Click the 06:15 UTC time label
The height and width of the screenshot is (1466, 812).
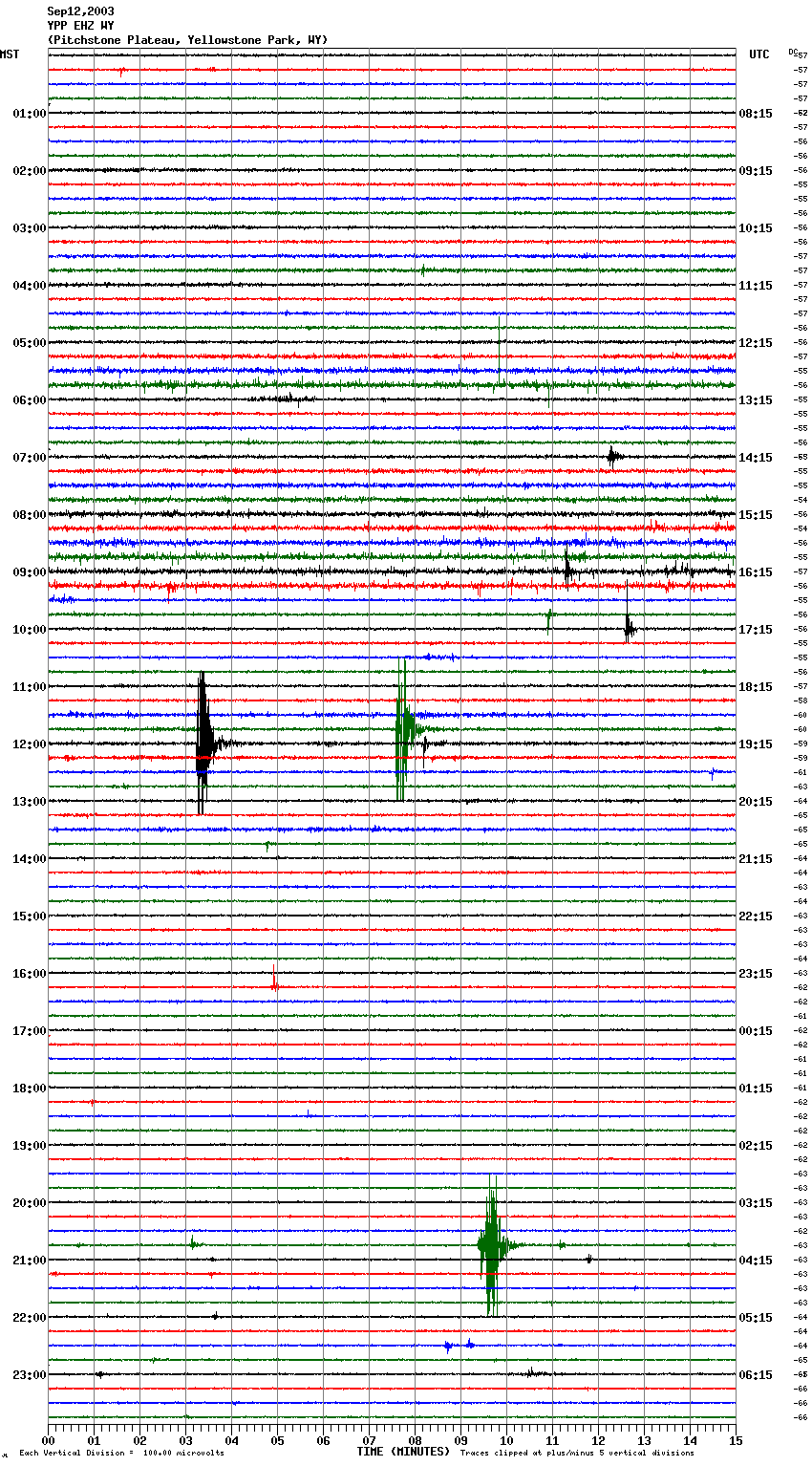tap(756, 1375)
